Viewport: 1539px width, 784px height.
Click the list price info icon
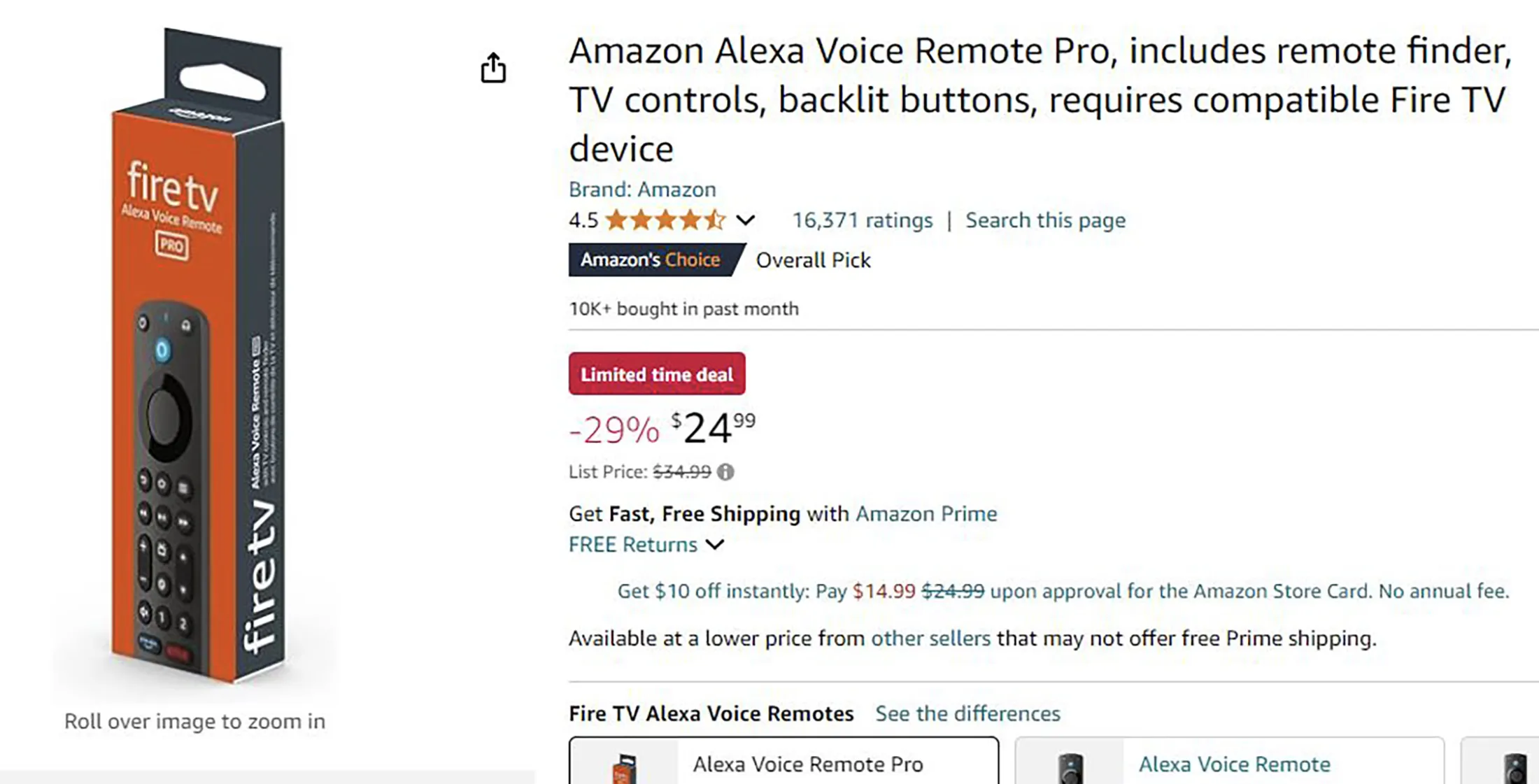click(x=725, y=472)
